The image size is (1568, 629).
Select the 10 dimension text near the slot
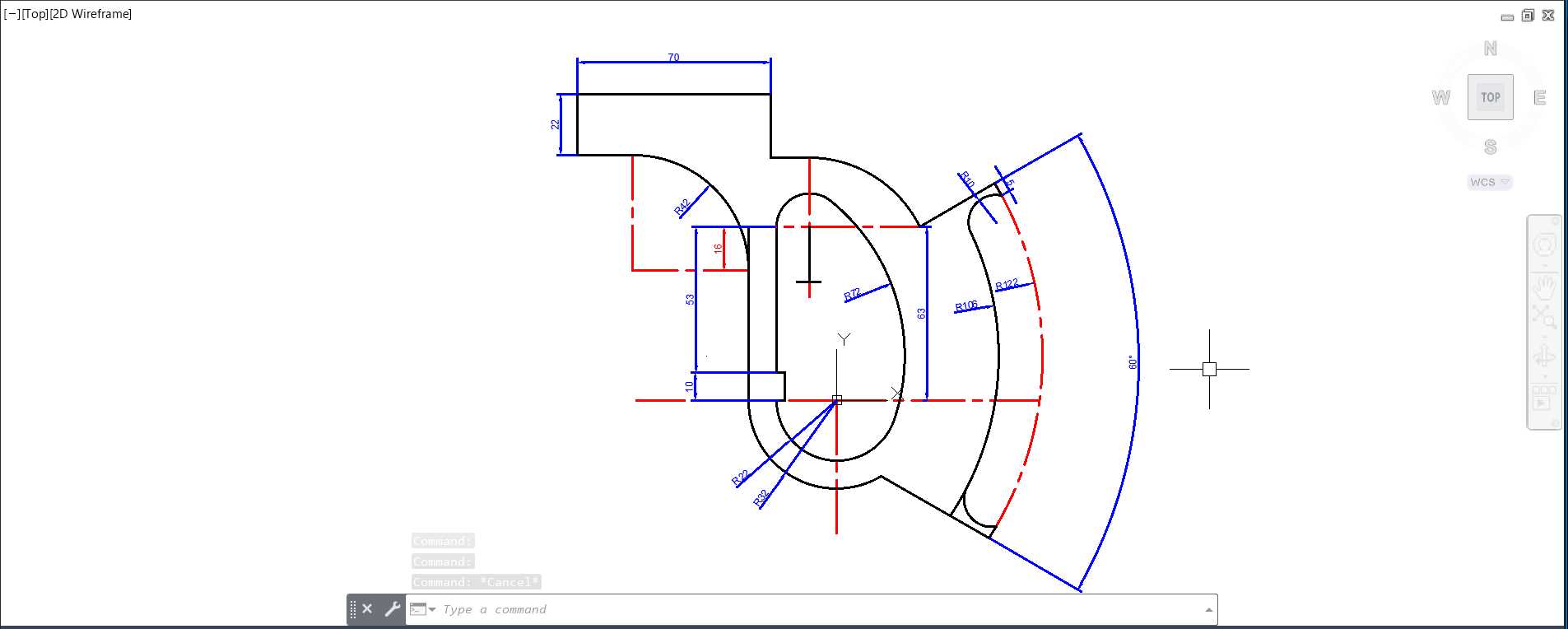click(690, 386)
